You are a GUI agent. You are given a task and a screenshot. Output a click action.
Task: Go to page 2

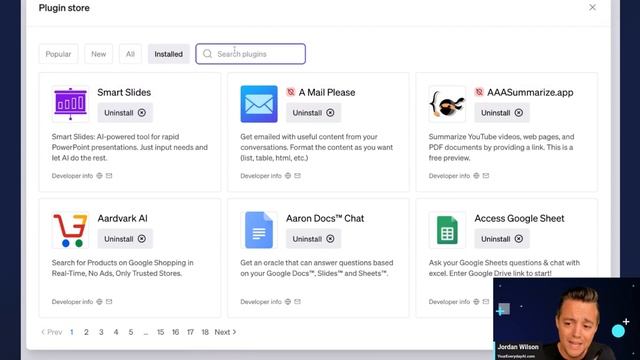[x=86, y=332]
